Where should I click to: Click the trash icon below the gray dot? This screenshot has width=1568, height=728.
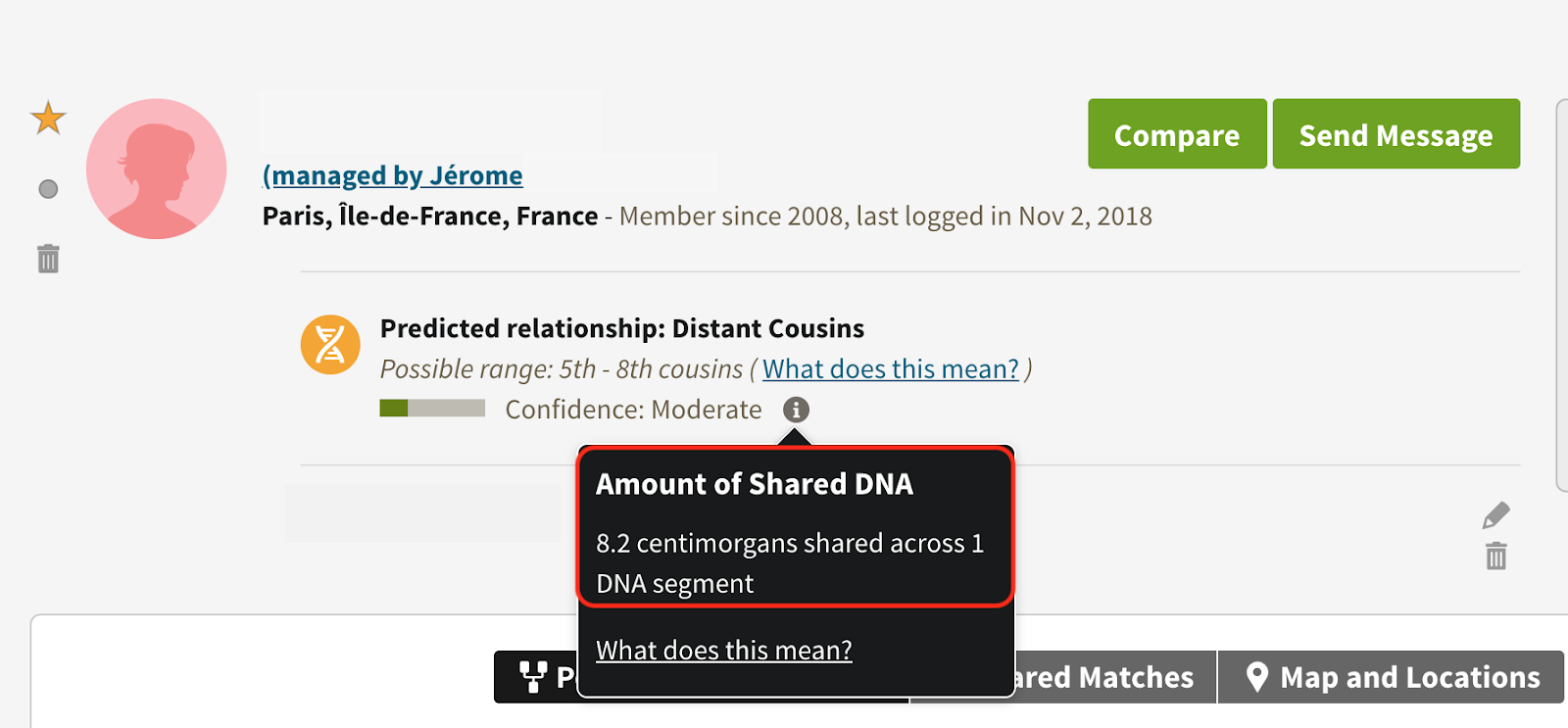[x=48, y=259]
